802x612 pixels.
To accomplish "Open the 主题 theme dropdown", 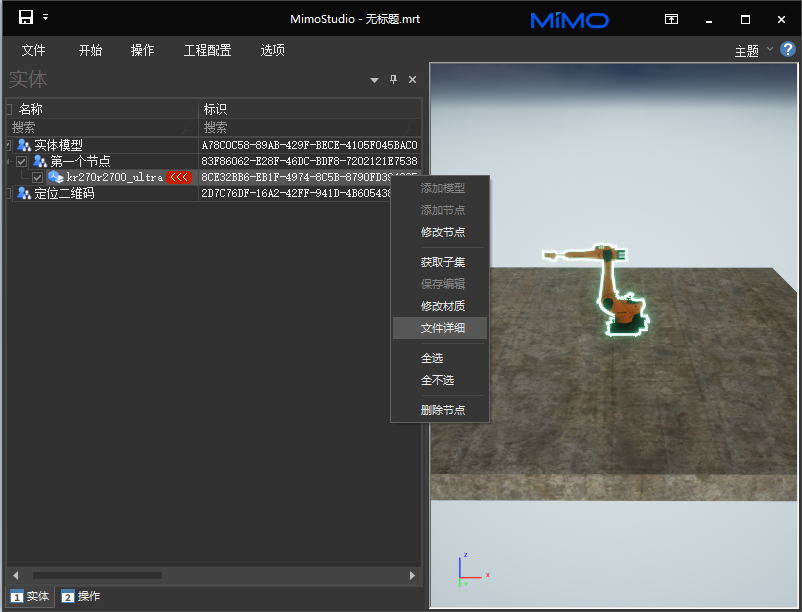I will pos(752,51).
